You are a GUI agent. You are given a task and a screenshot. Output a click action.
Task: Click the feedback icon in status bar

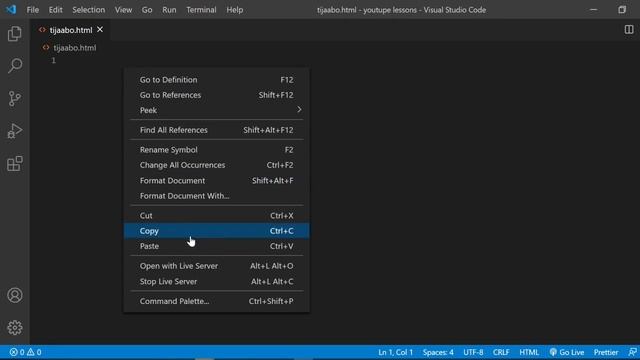[632, 352]
